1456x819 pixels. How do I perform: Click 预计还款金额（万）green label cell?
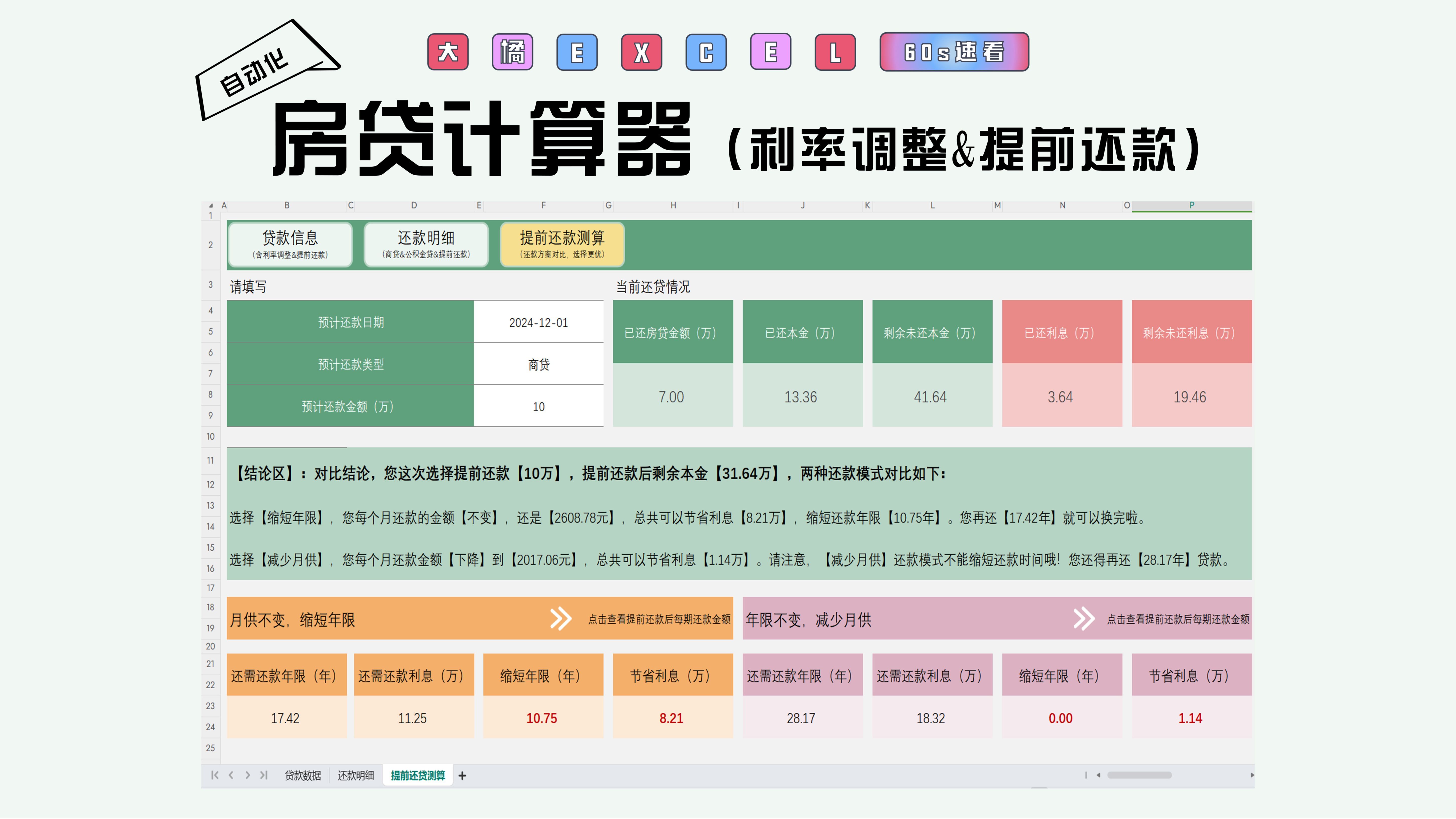(350, 406)
